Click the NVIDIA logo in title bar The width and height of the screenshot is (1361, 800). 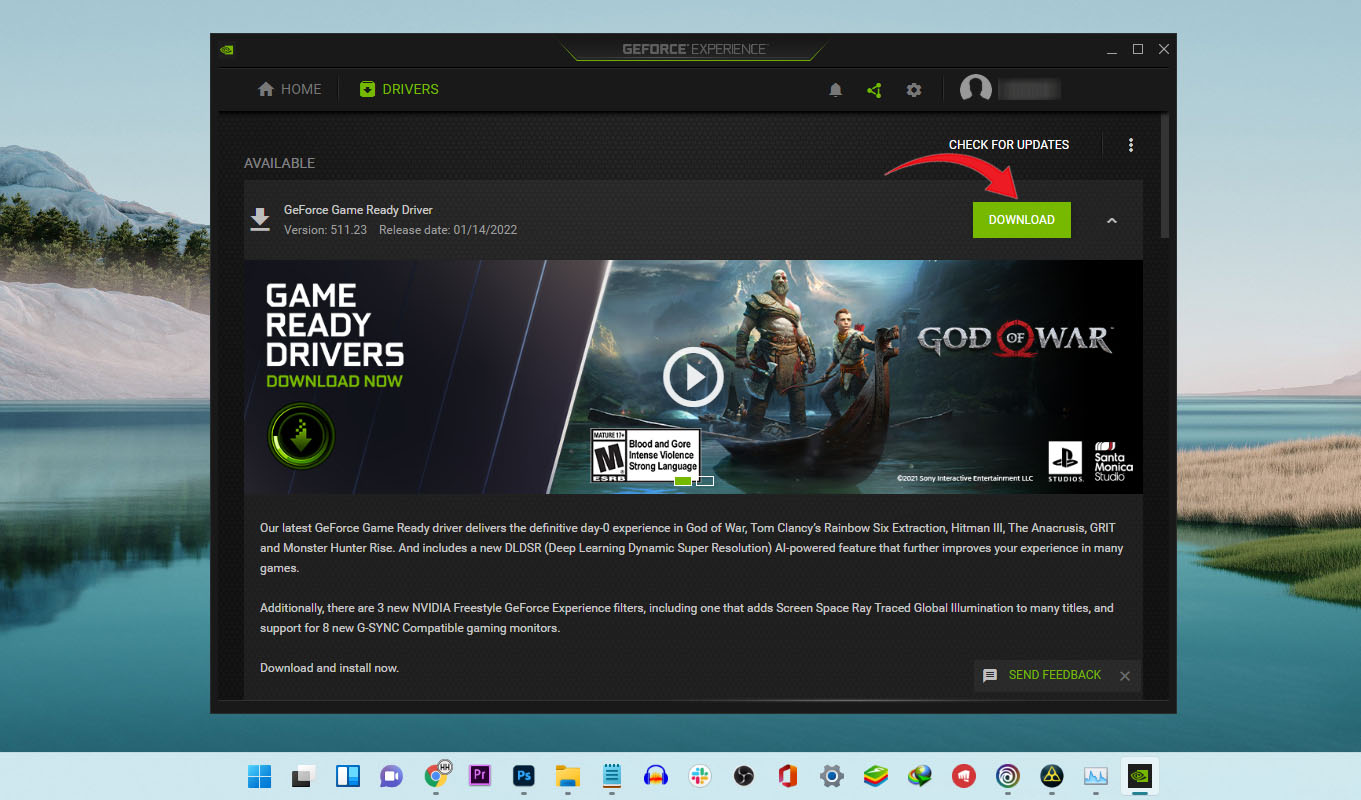point(227,49)
